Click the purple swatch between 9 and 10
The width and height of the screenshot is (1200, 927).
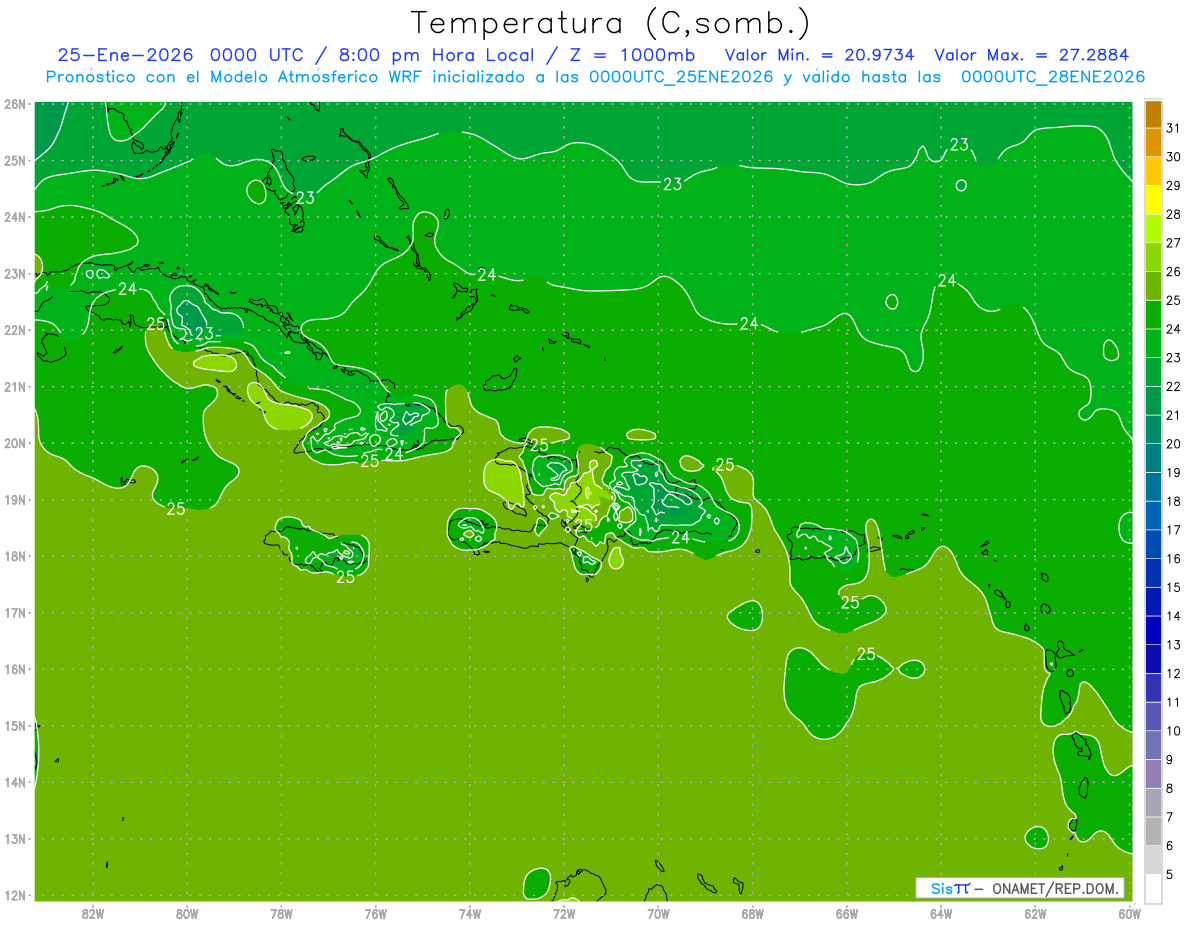1153,745
